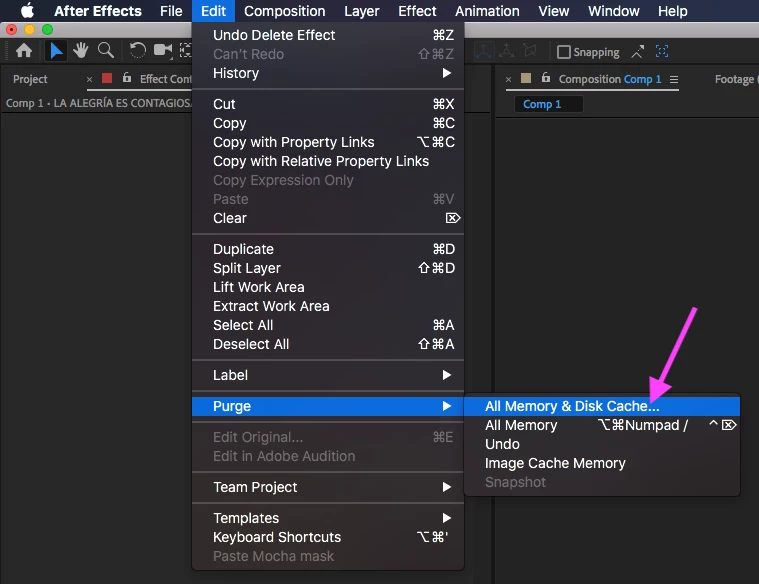Switch to the Effect Controls tab
Viewport: 759px width, 584px height.
pyautogui.click(x=166, y=79)
